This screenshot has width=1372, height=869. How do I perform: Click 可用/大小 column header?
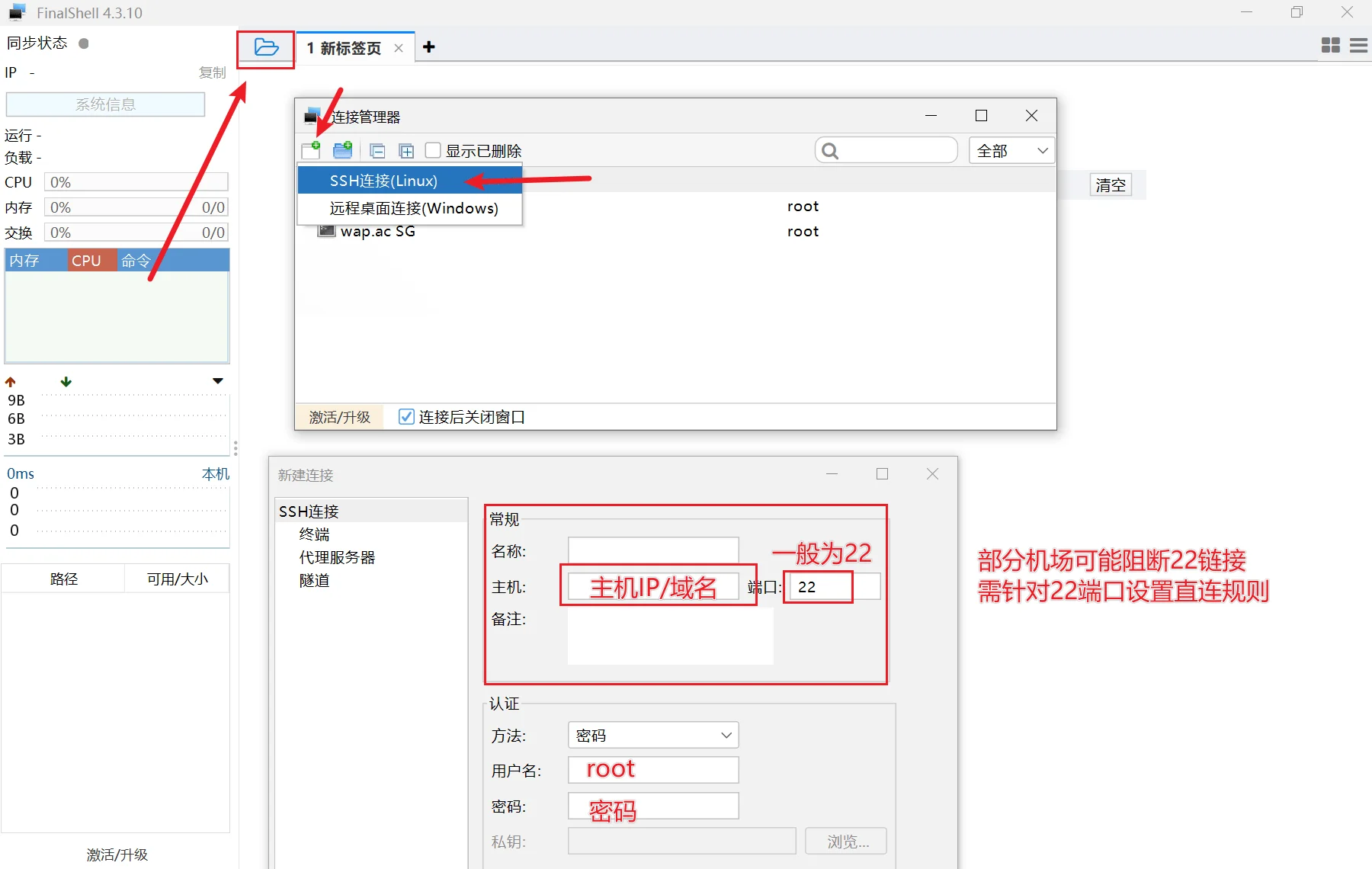pyautogui.click(x=177, y=579)
